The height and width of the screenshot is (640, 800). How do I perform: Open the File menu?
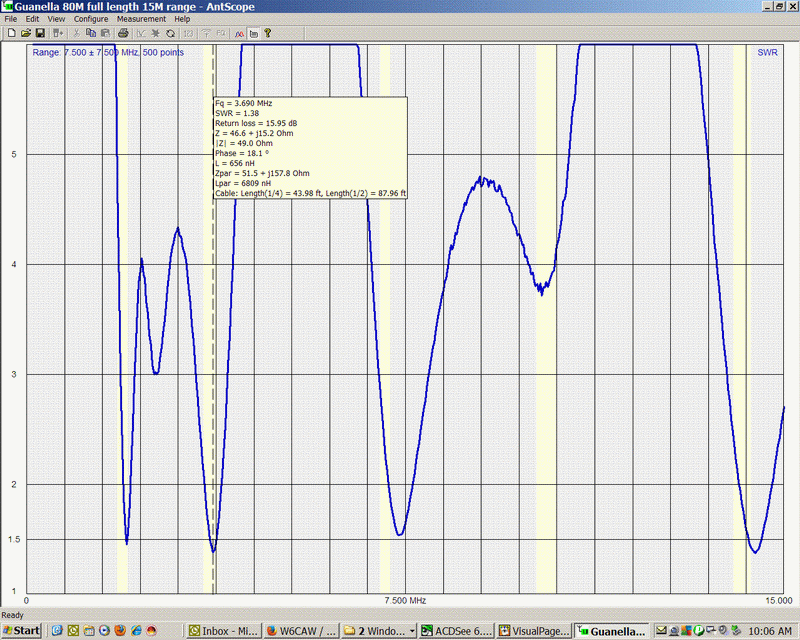11,19
